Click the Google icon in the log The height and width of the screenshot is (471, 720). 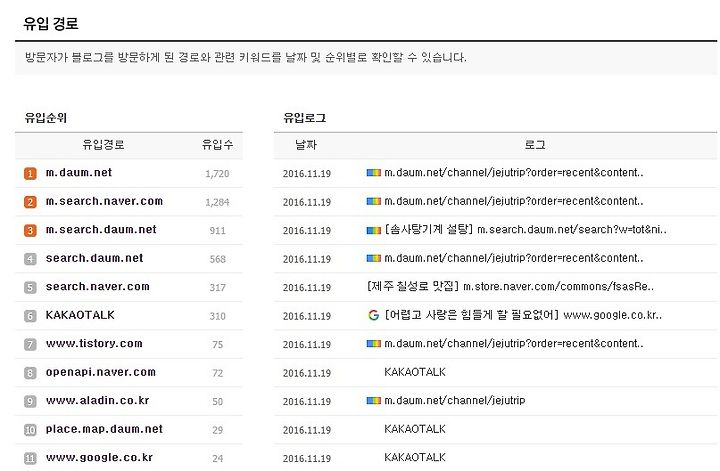coord(374,315)
